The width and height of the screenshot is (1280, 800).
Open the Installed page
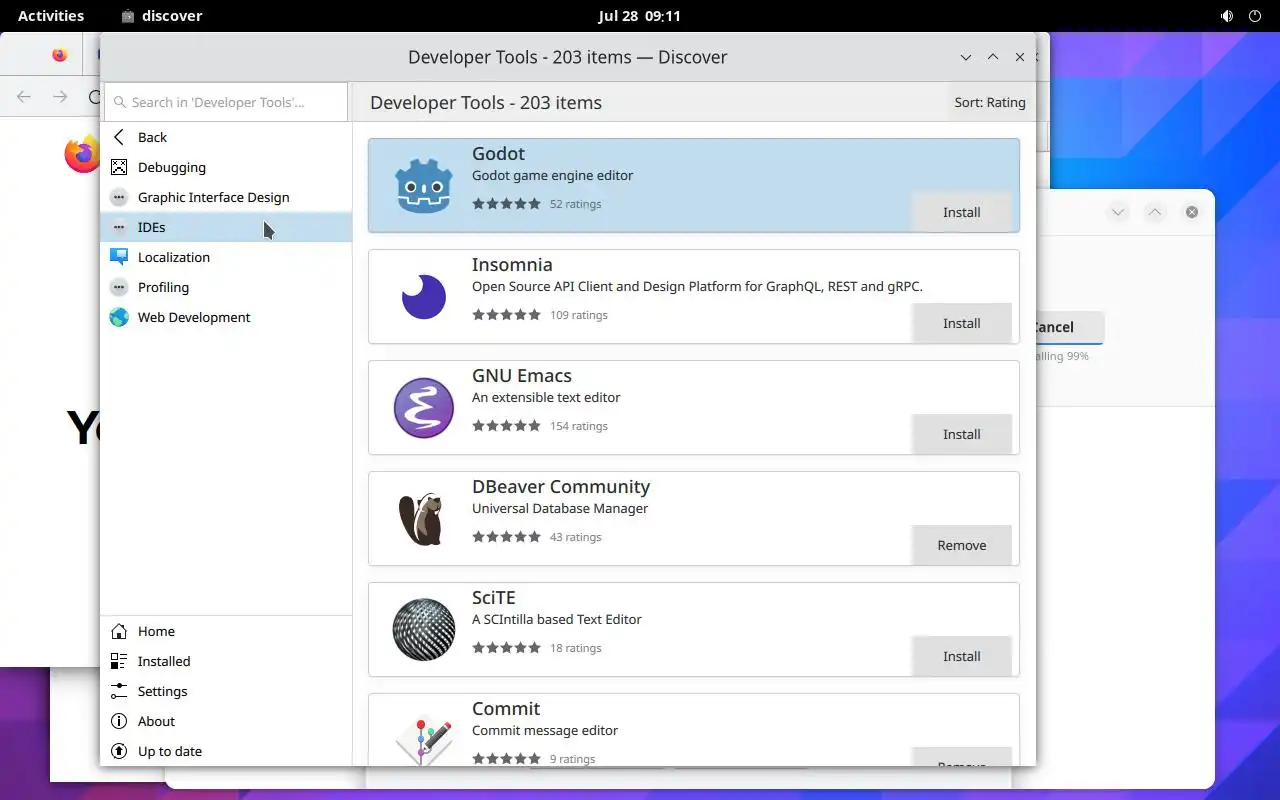point(226,661)
